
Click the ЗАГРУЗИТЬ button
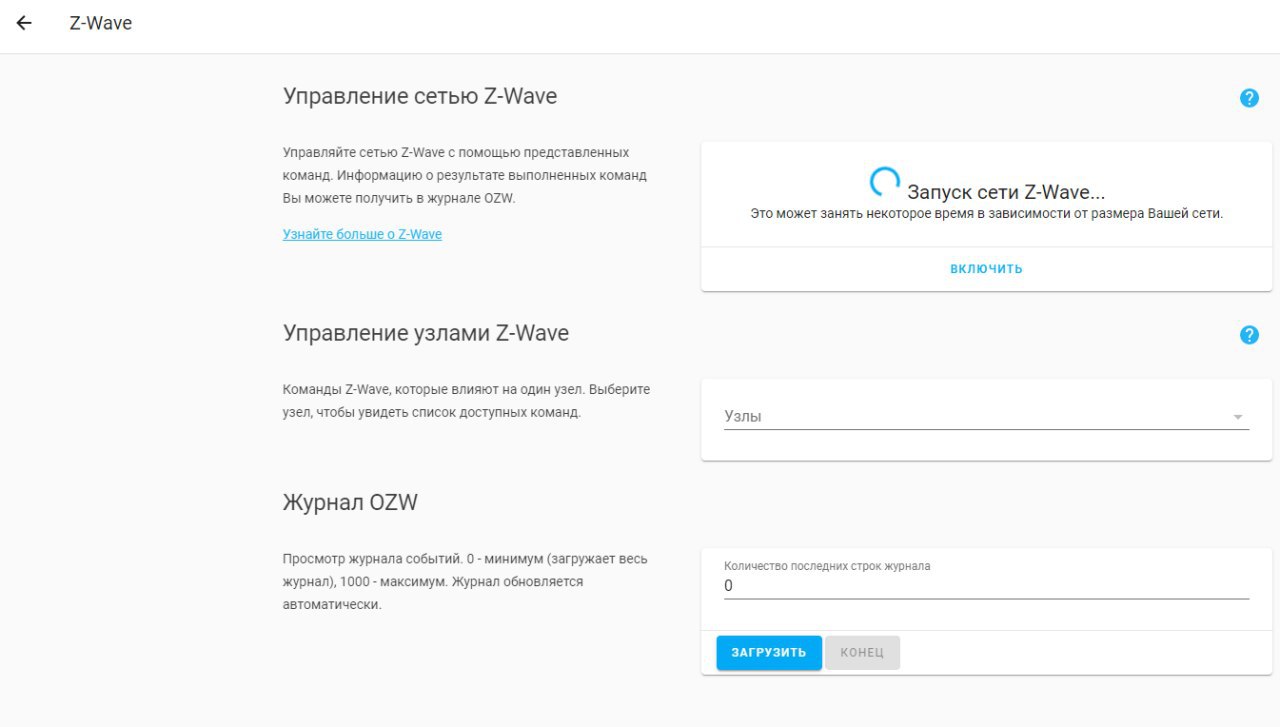pos(769,653)
